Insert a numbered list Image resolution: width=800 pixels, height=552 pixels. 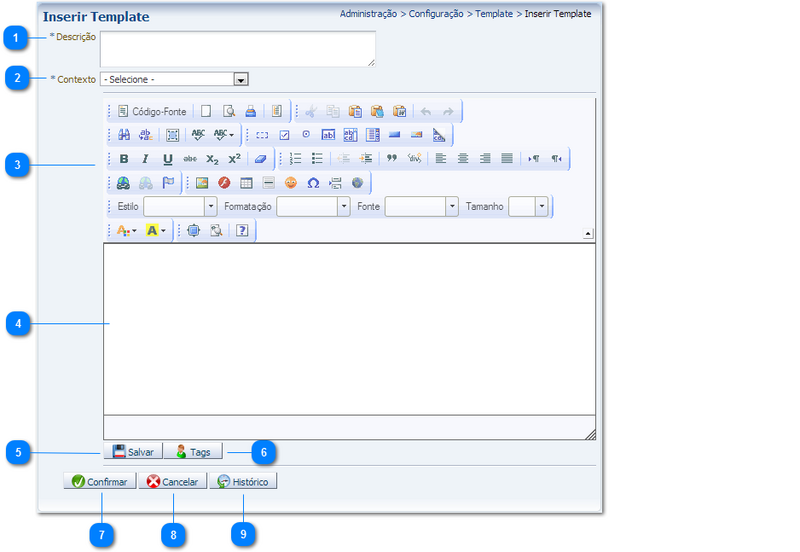pyautogui.click(x=295, y=159)
